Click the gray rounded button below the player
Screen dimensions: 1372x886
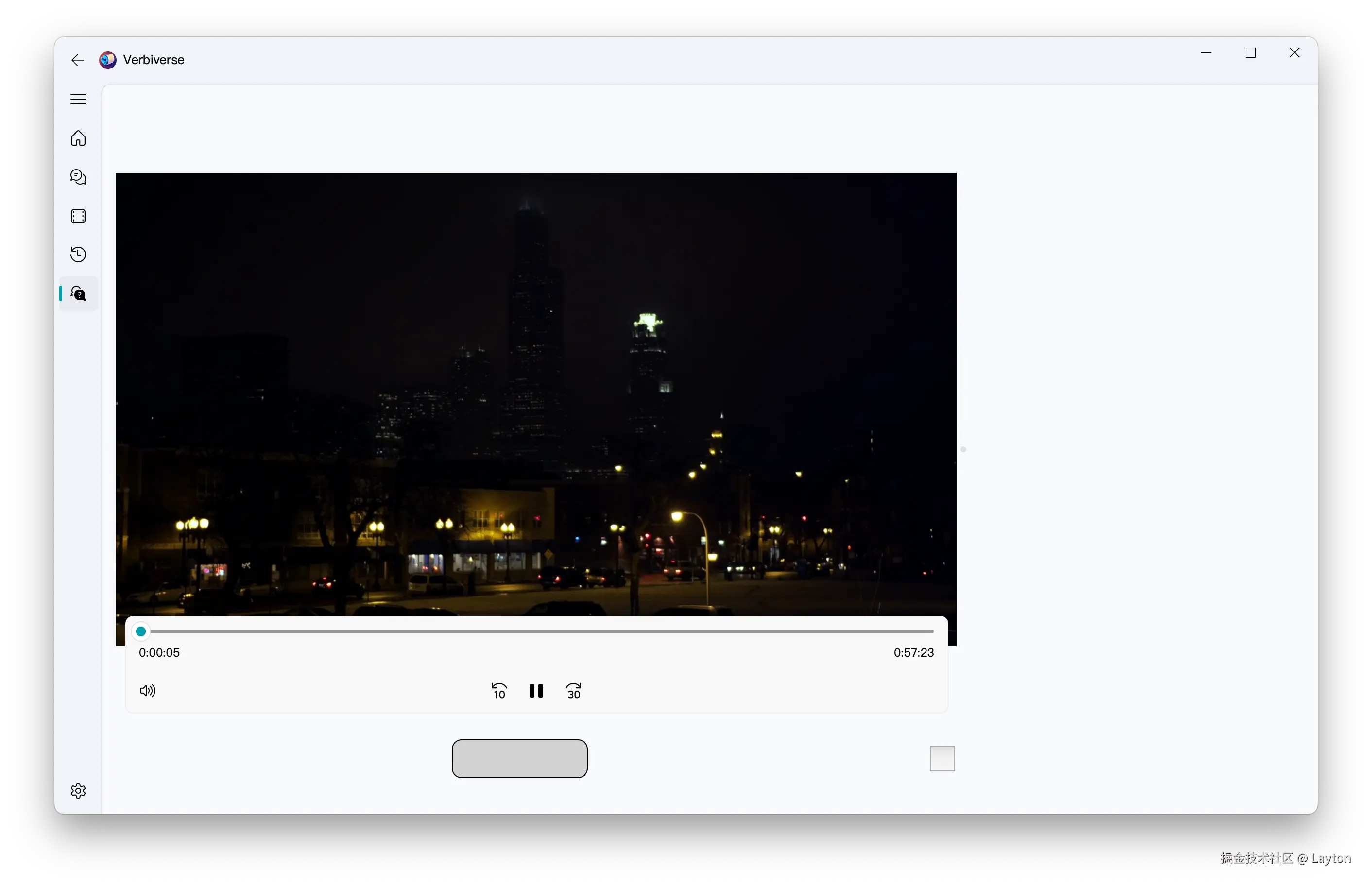(x=519, y=758)
